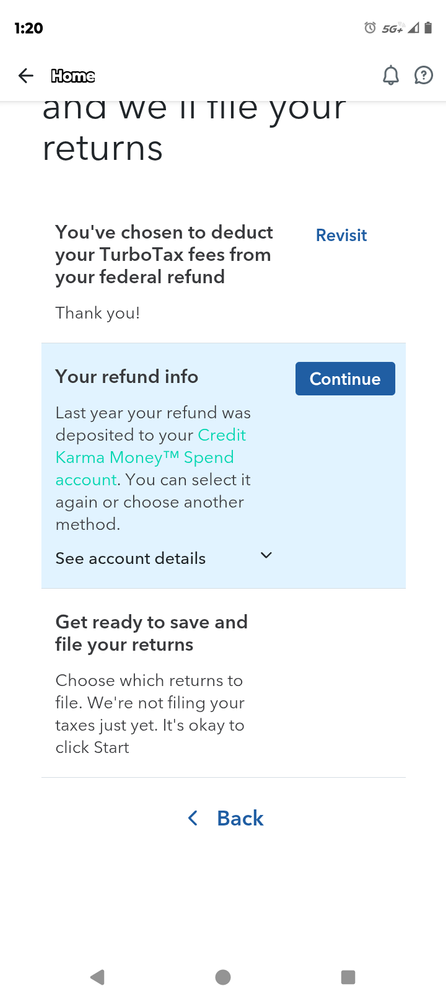
Task: Tap the alarm clock status icon
Action: 370,27
